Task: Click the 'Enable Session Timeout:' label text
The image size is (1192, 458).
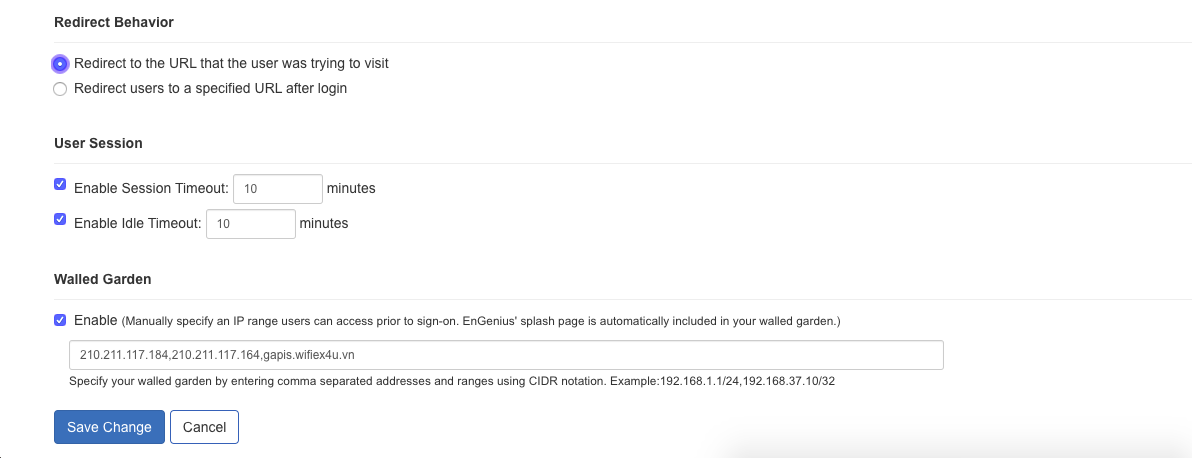Action: click(x=151, y=188)
